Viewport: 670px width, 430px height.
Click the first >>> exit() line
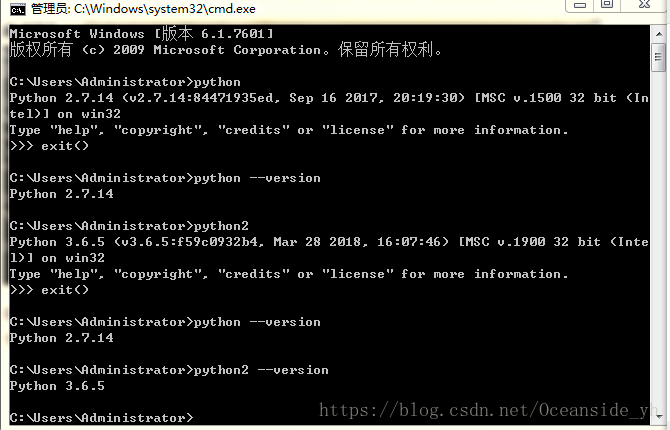[49, 146]
